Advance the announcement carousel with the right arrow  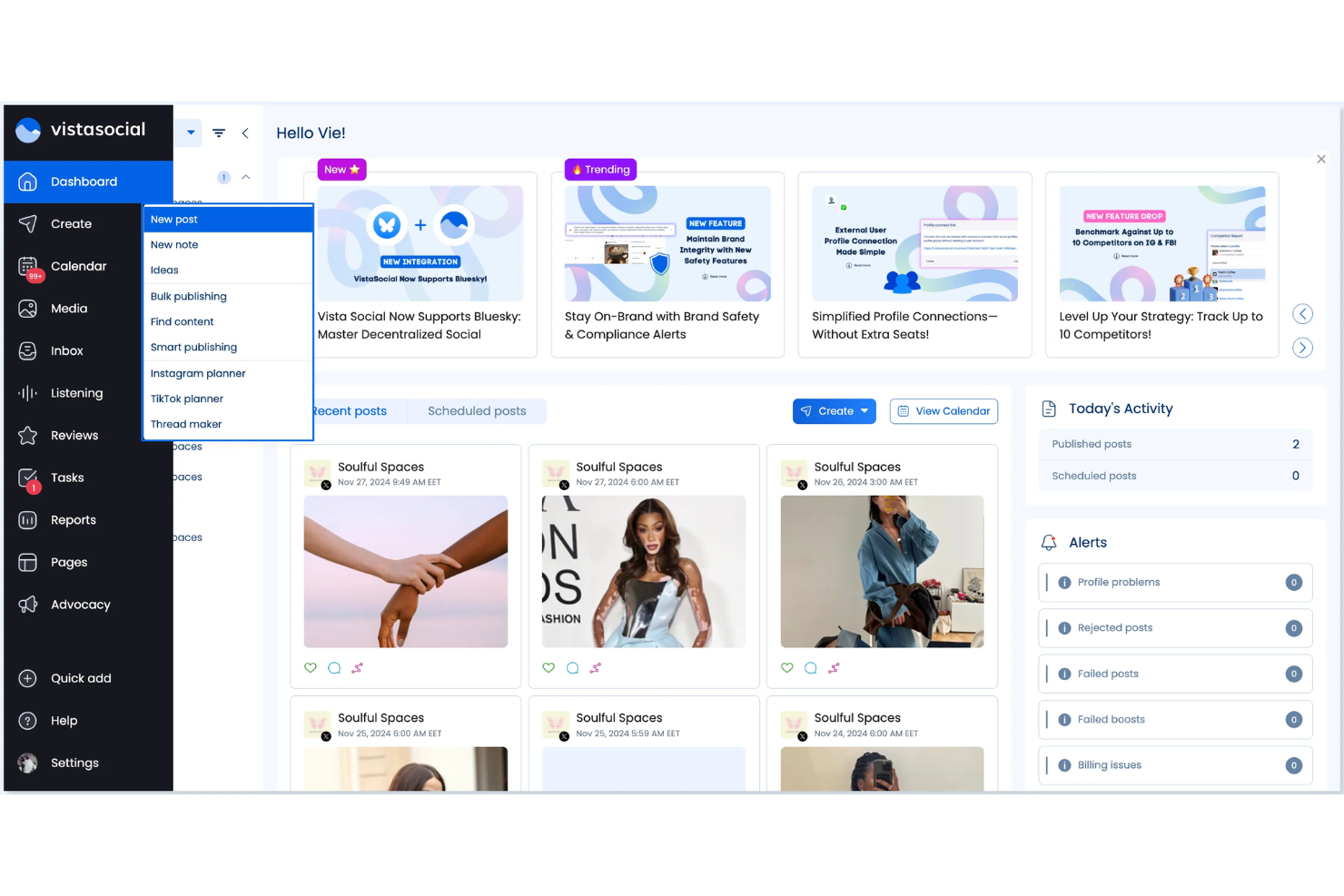point(1302,347)
